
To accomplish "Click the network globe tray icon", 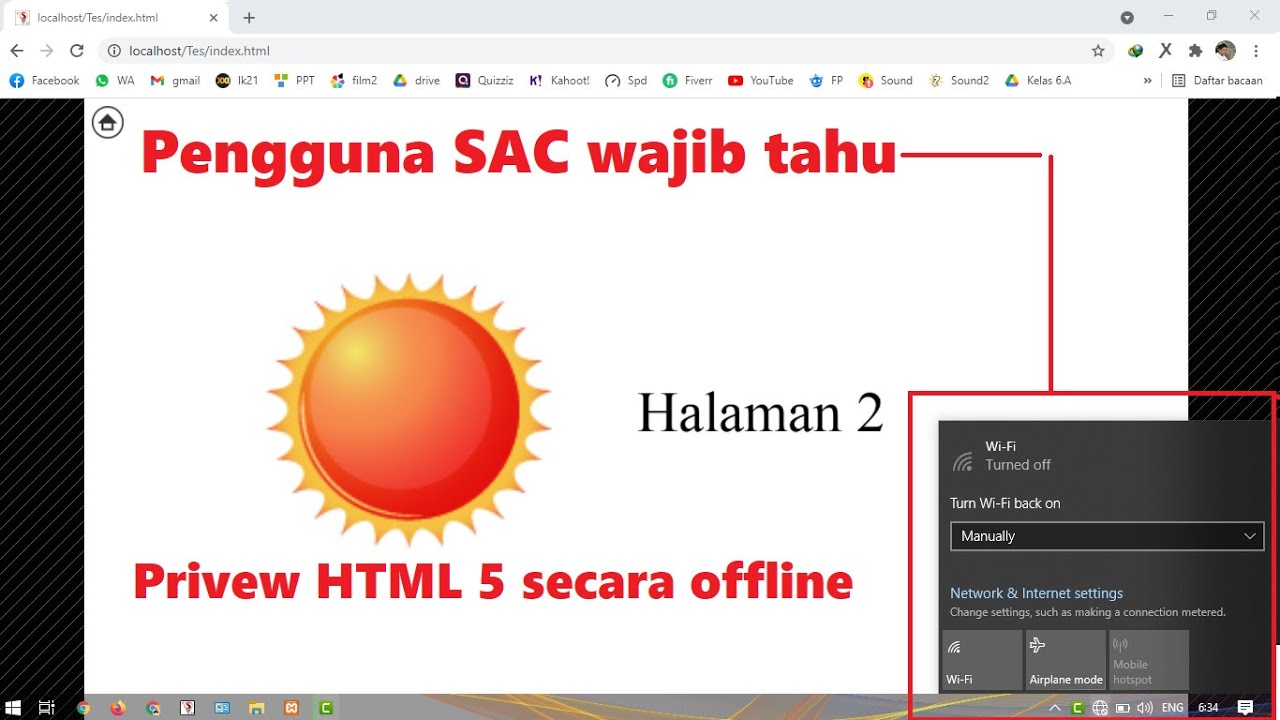I will tap(1100, 708).
